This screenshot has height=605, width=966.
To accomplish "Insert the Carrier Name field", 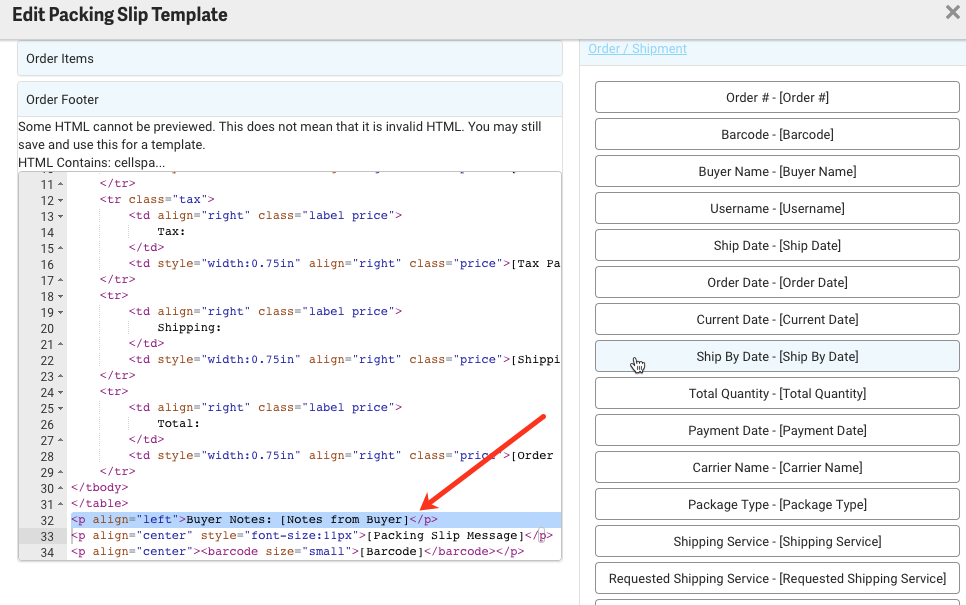I will (x=777, y=468).
